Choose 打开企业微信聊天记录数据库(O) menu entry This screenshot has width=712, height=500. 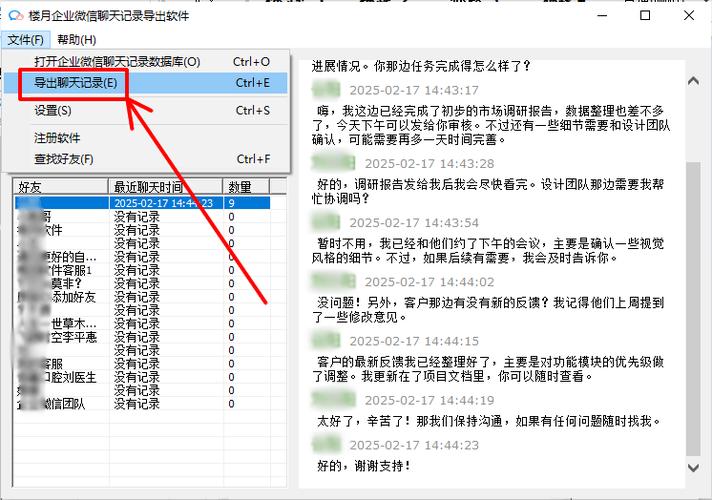tap(145, 62)
